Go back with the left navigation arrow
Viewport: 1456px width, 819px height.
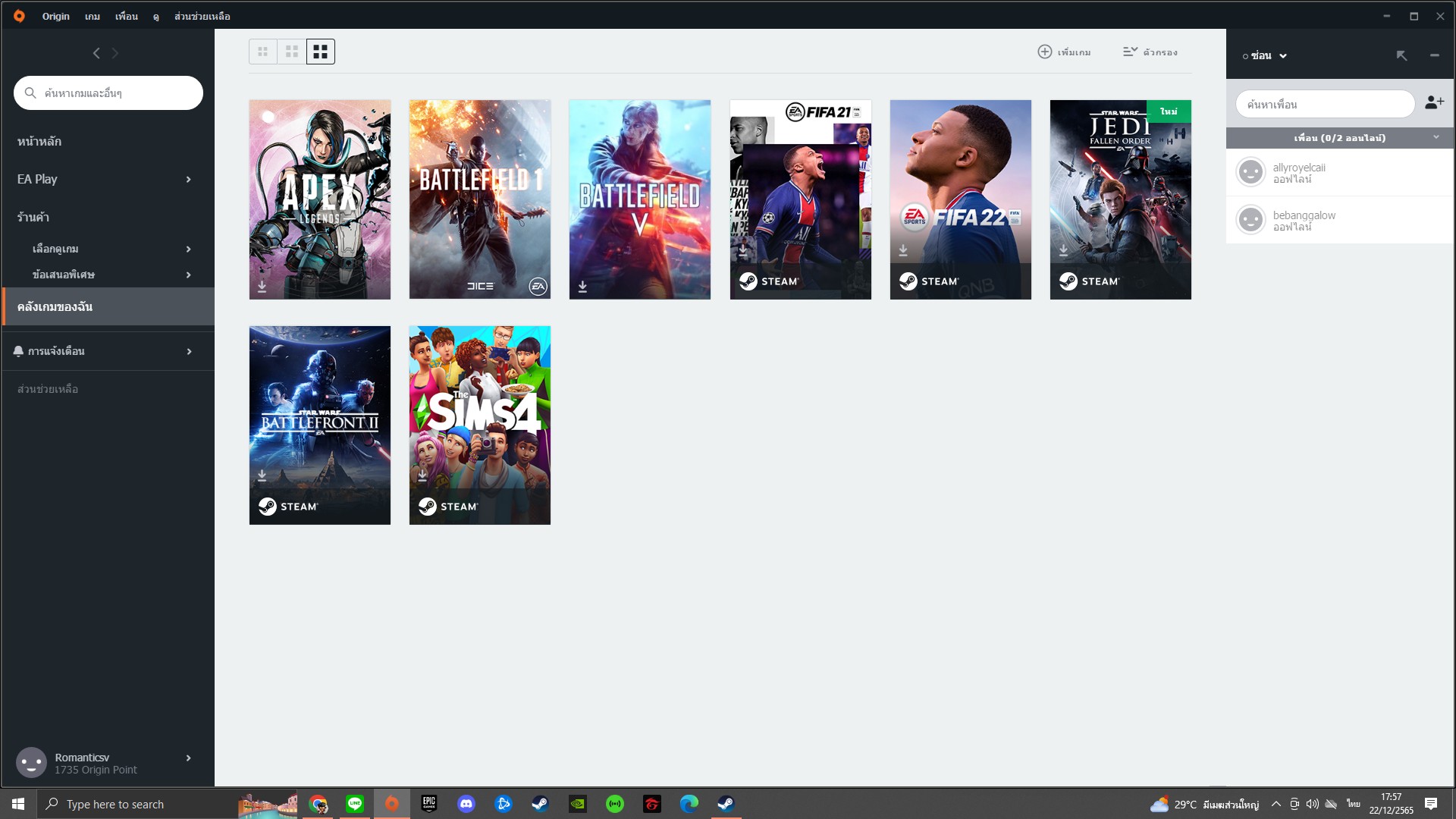click(96, 53)
